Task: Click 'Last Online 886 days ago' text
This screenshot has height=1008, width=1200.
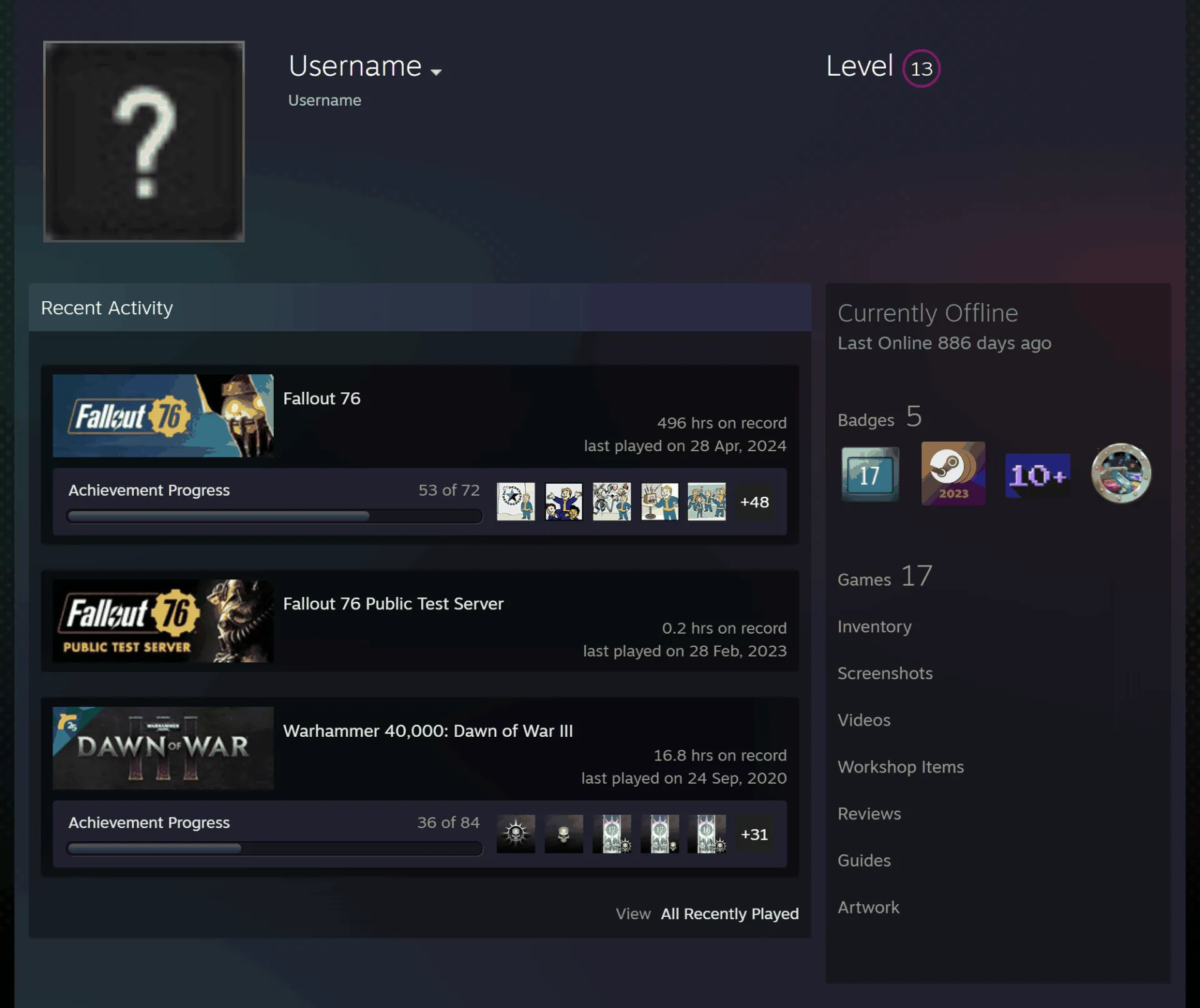Action: [944, 343]
